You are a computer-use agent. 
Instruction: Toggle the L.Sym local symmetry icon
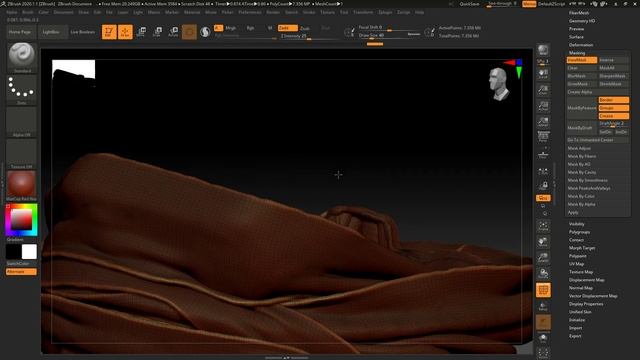(543, 172)
